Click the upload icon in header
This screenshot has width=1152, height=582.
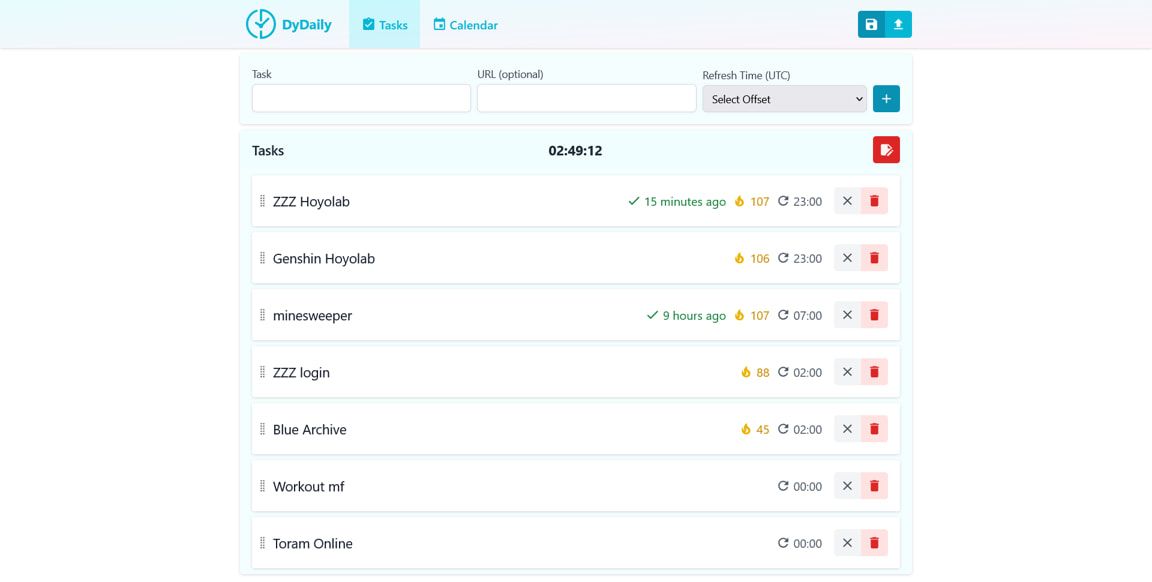(898, 24)
